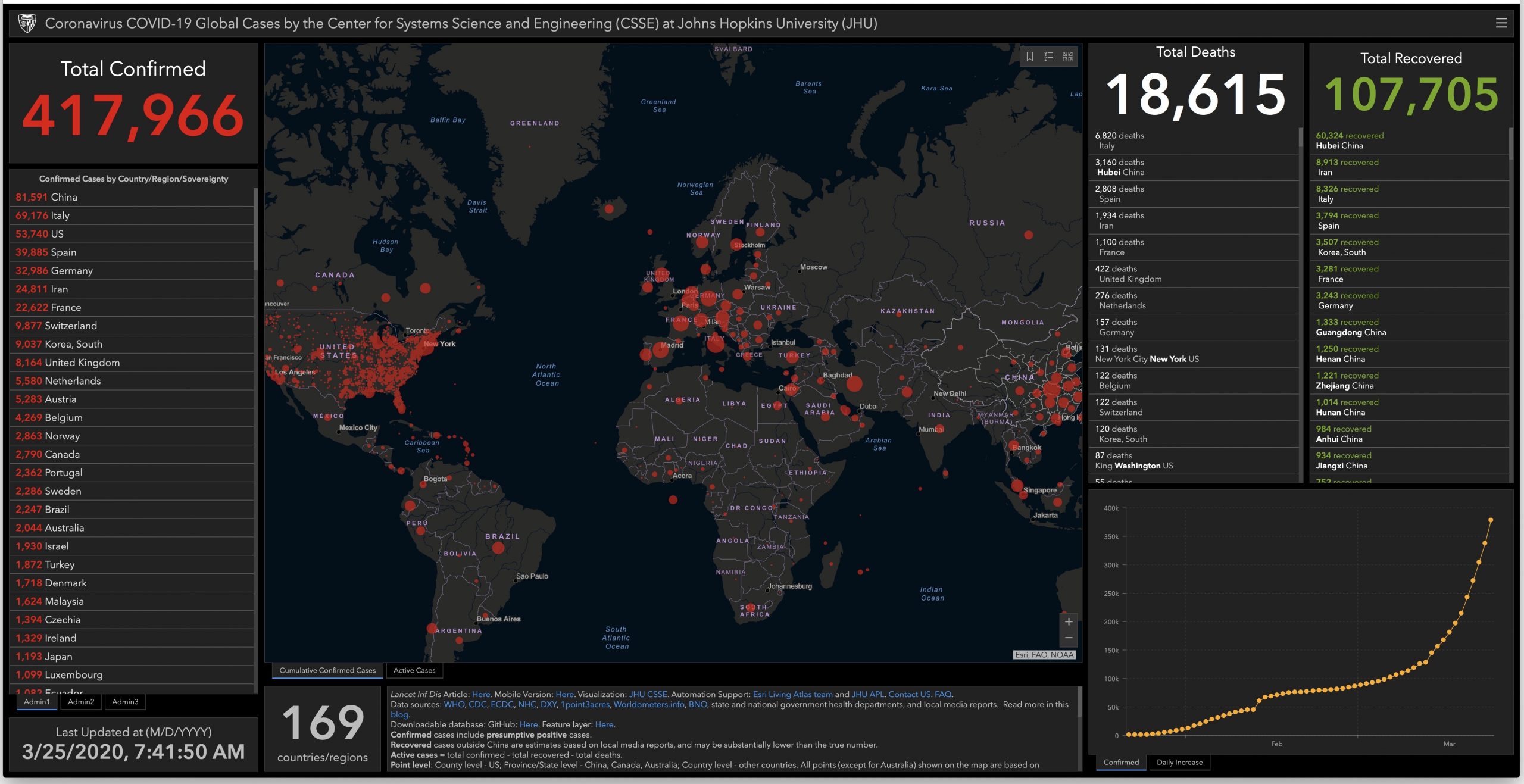1524x784 pixels.
Task: Open the hamburger menu in the header
Action: pos(1501,23)
